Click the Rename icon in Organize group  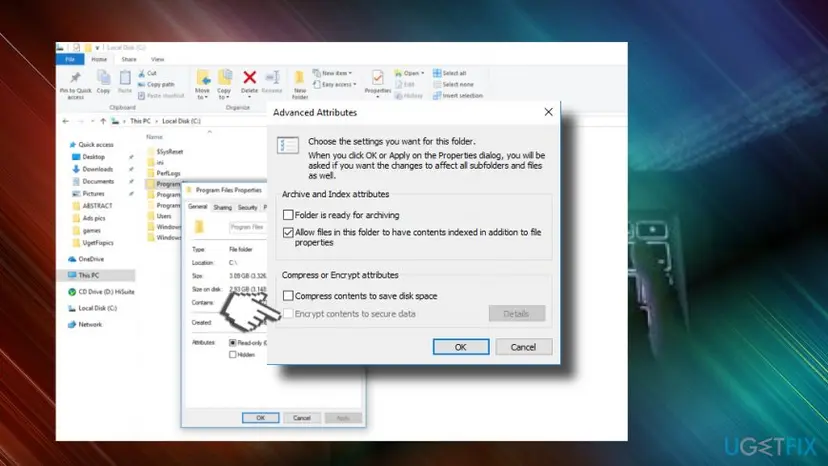(x=272, y=78)
